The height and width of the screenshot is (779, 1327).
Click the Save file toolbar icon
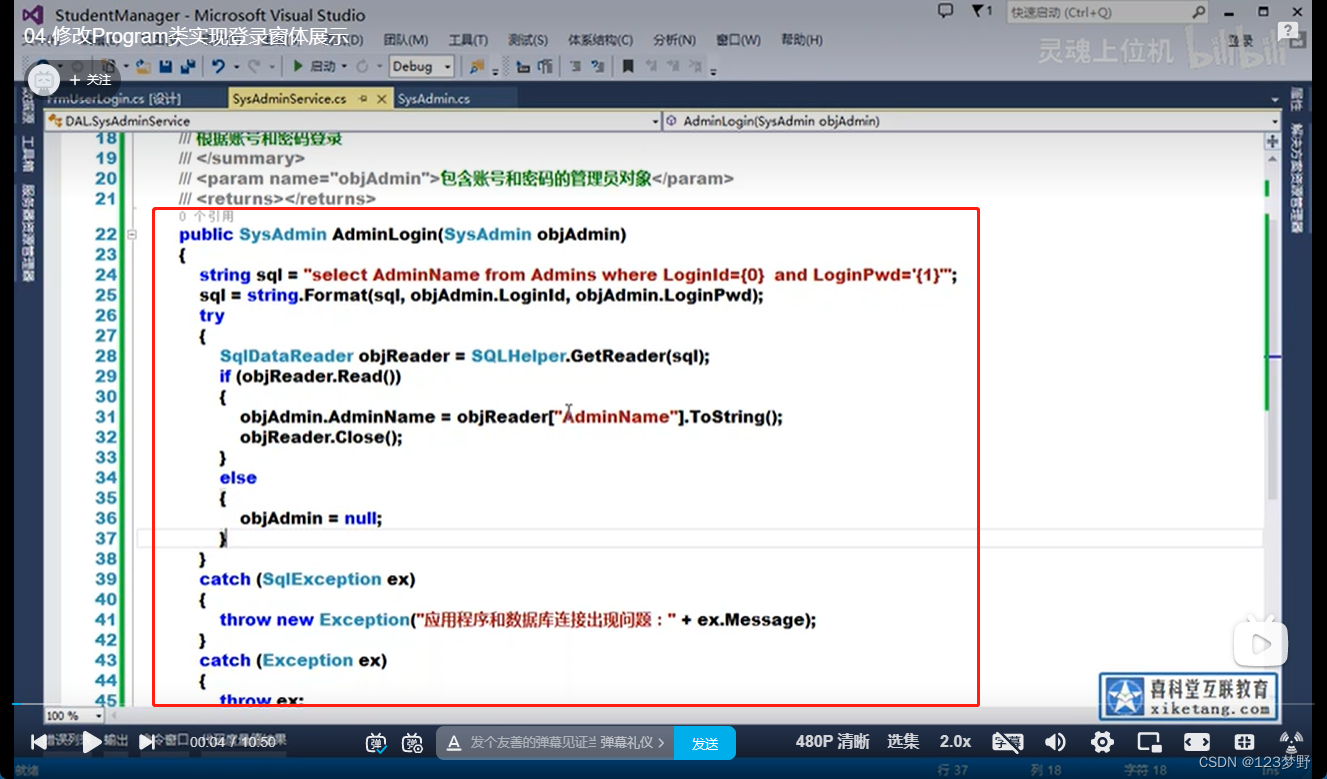point(164,66)
